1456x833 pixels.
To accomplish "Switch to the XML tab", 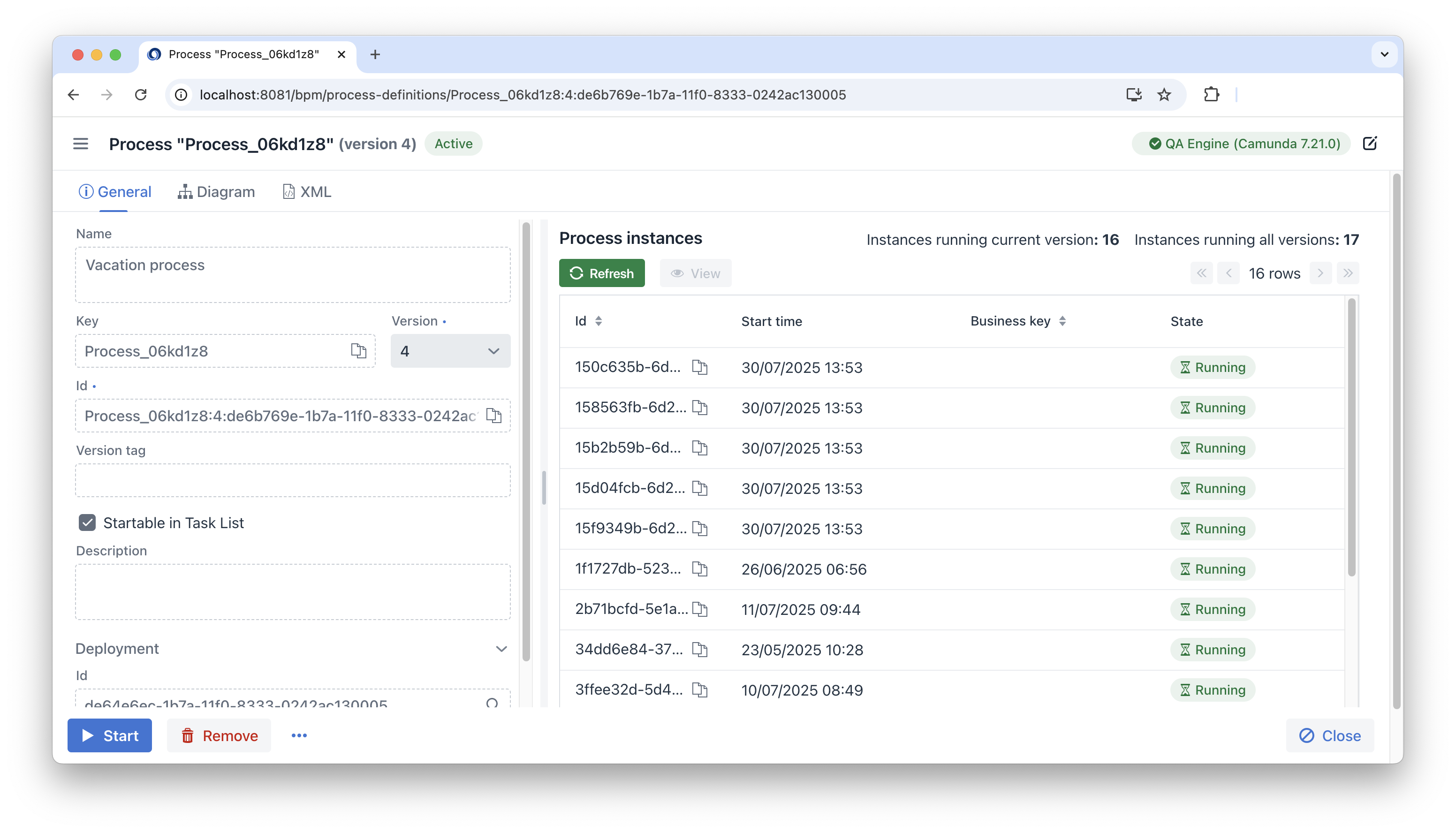I will click(307, 192).
